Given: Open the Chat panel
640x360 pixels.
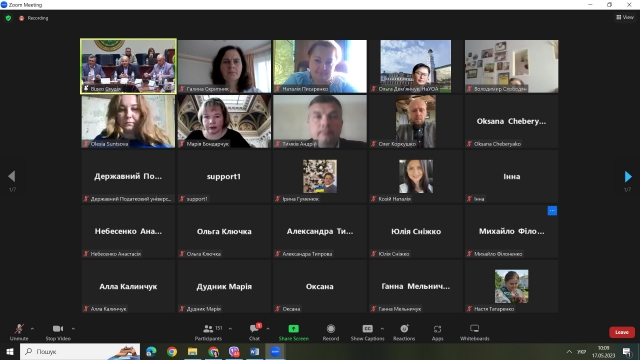Looking at the screenshot, I should (x=255, y=332).
